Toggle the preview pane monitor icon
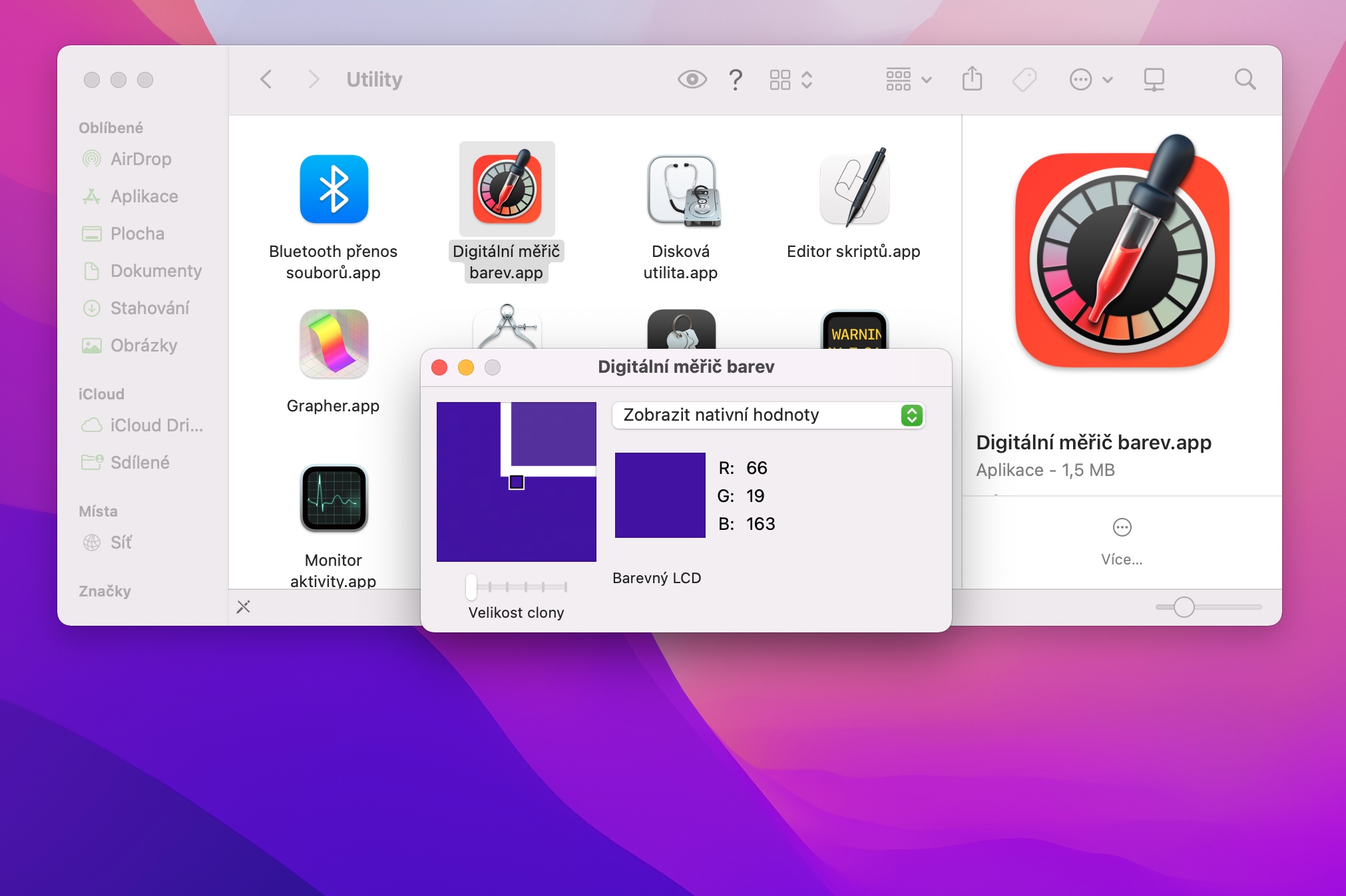The width and height of the screenshot is (1346, 896). tap(1154, 80)
